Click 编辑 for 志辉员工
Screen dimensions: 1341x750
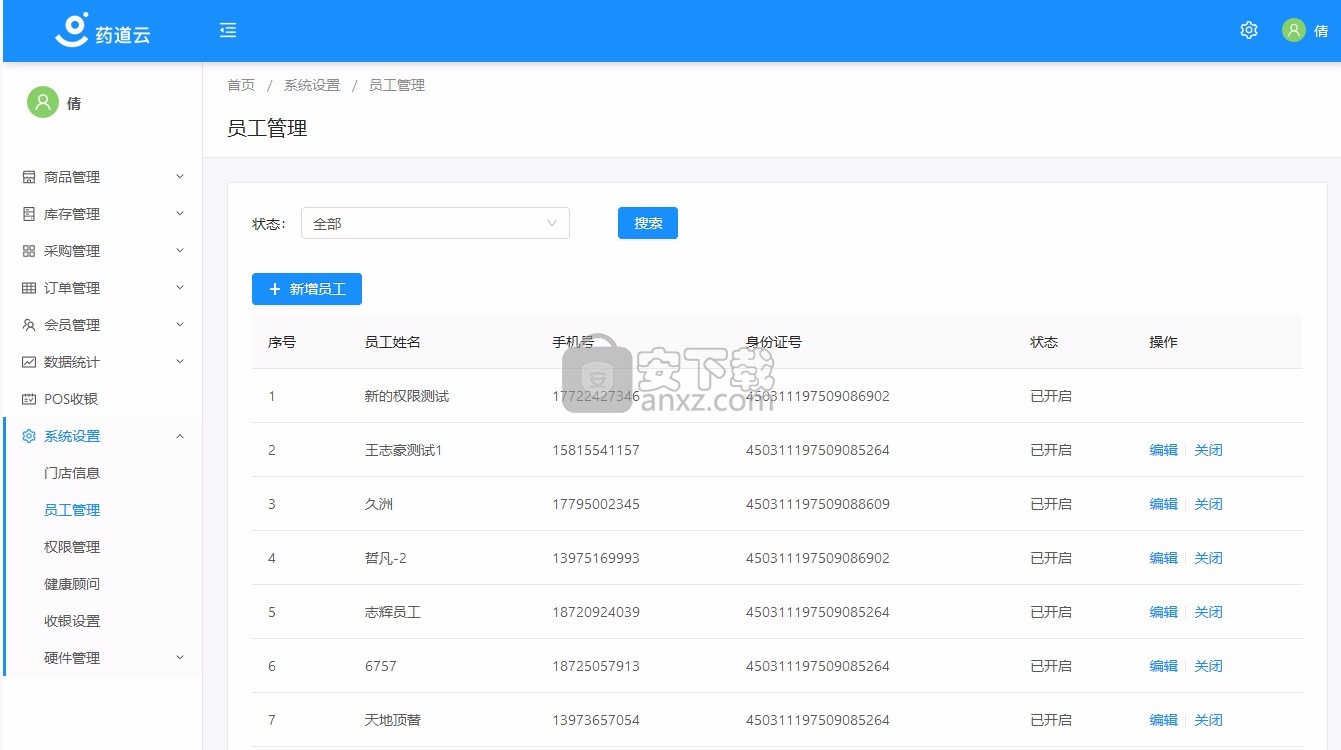click(1164, 612)
